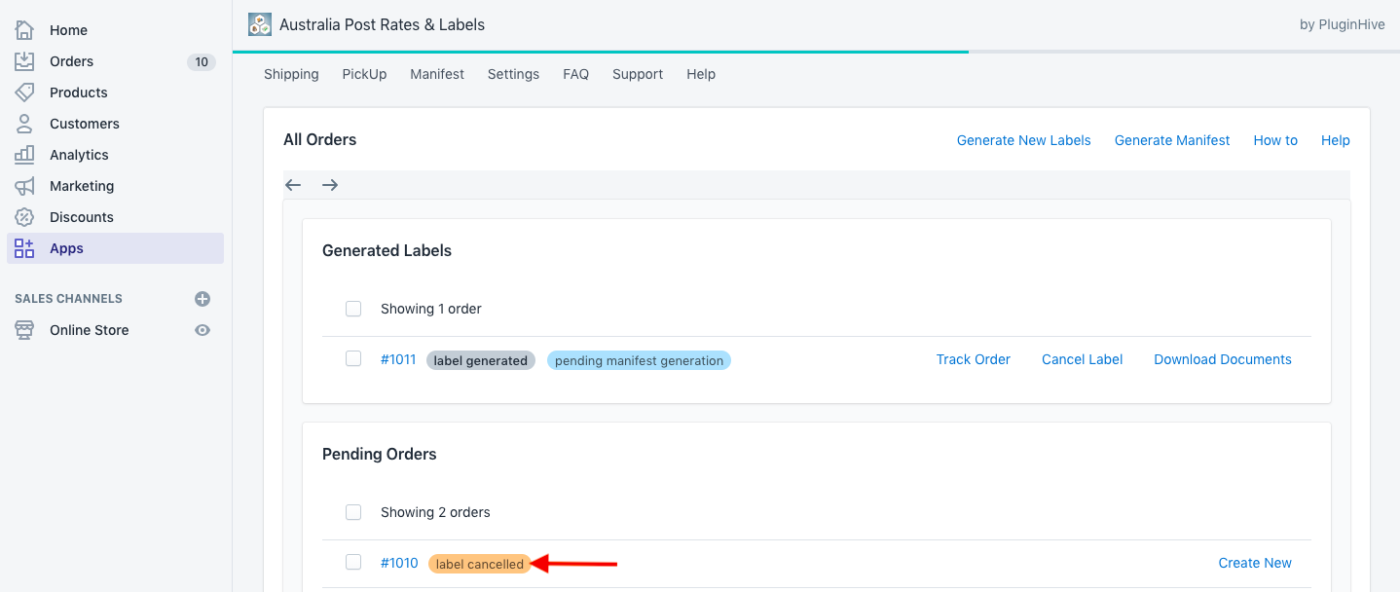Click the SALES CHANNELS heading

(68, 299)
